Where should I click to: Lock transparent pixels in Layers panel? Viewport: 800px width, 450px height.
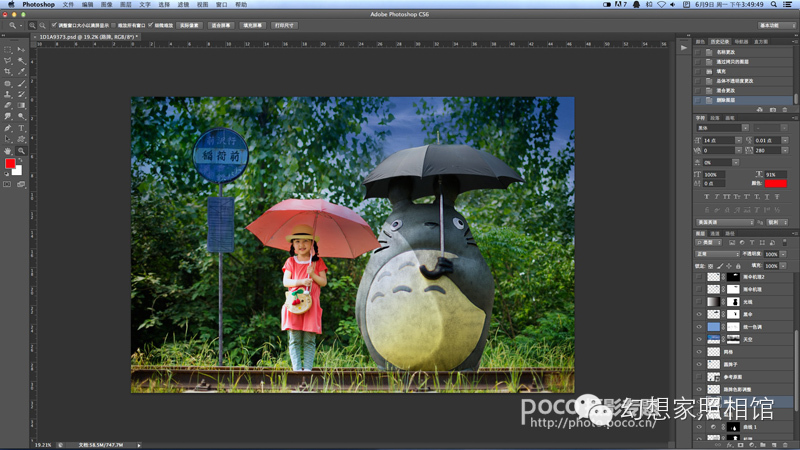(711, 266)
